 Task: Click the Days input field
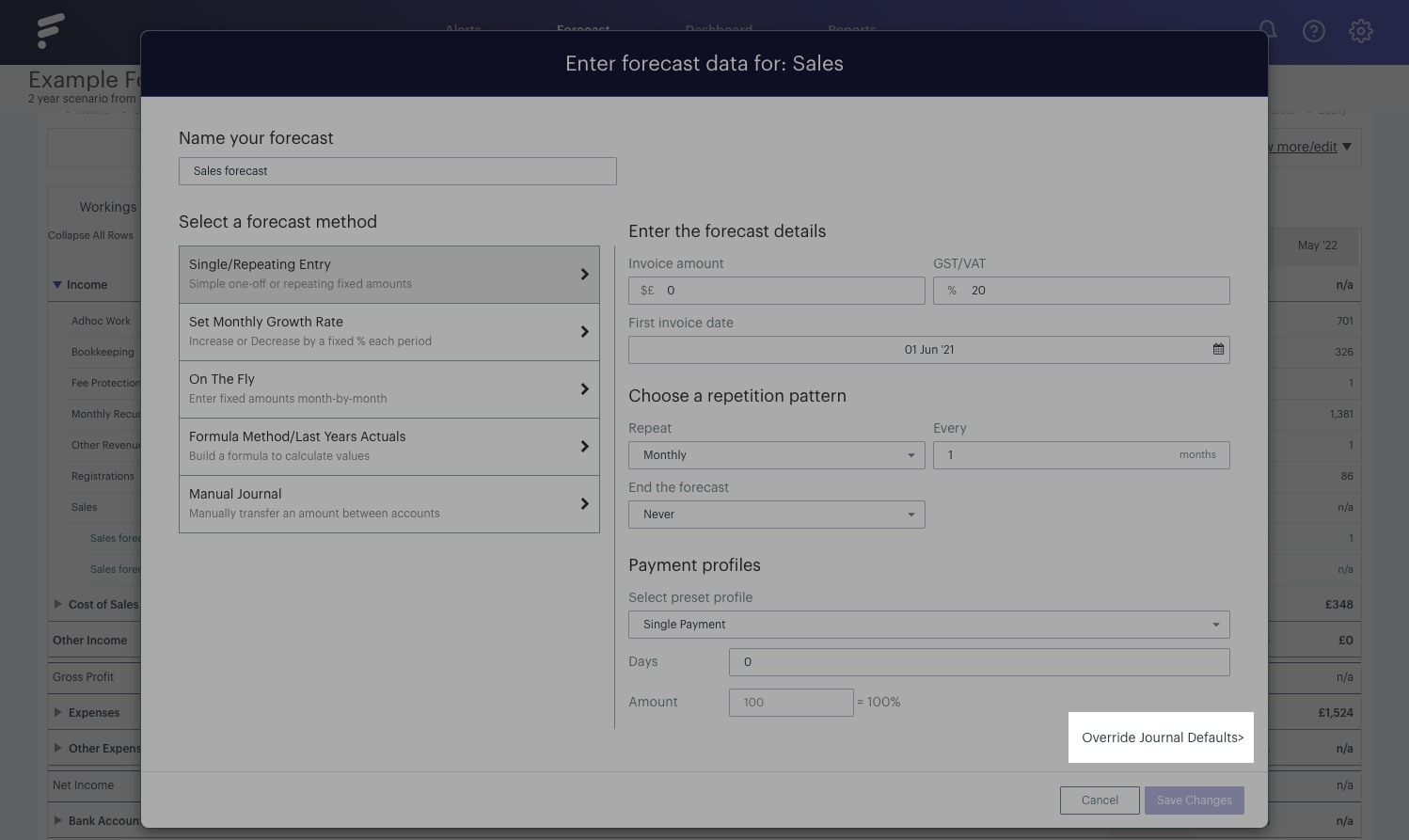point(979,662)
